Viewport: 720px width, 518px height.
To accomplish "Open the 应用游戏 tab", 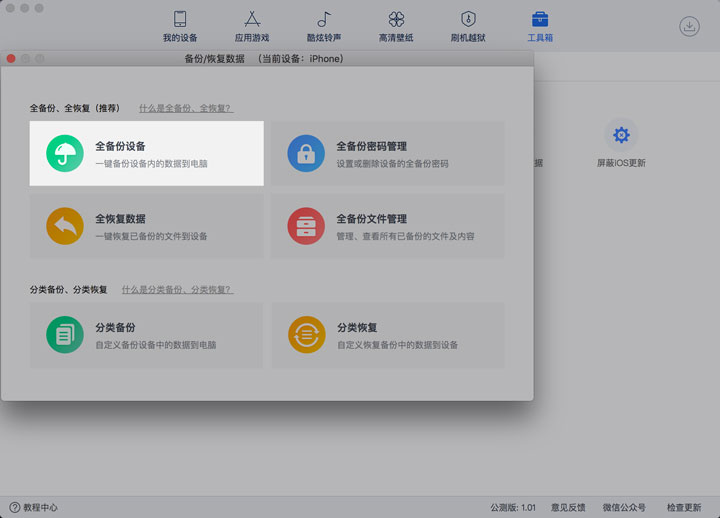I will (252, 26).
